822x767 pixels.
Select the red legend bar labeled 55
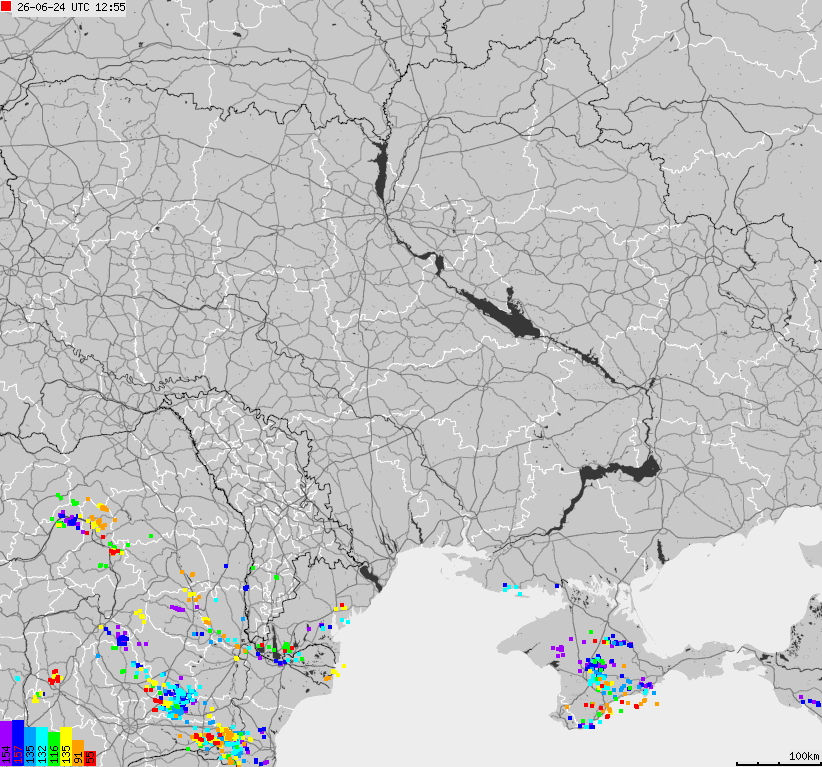(x=90, y=759)
